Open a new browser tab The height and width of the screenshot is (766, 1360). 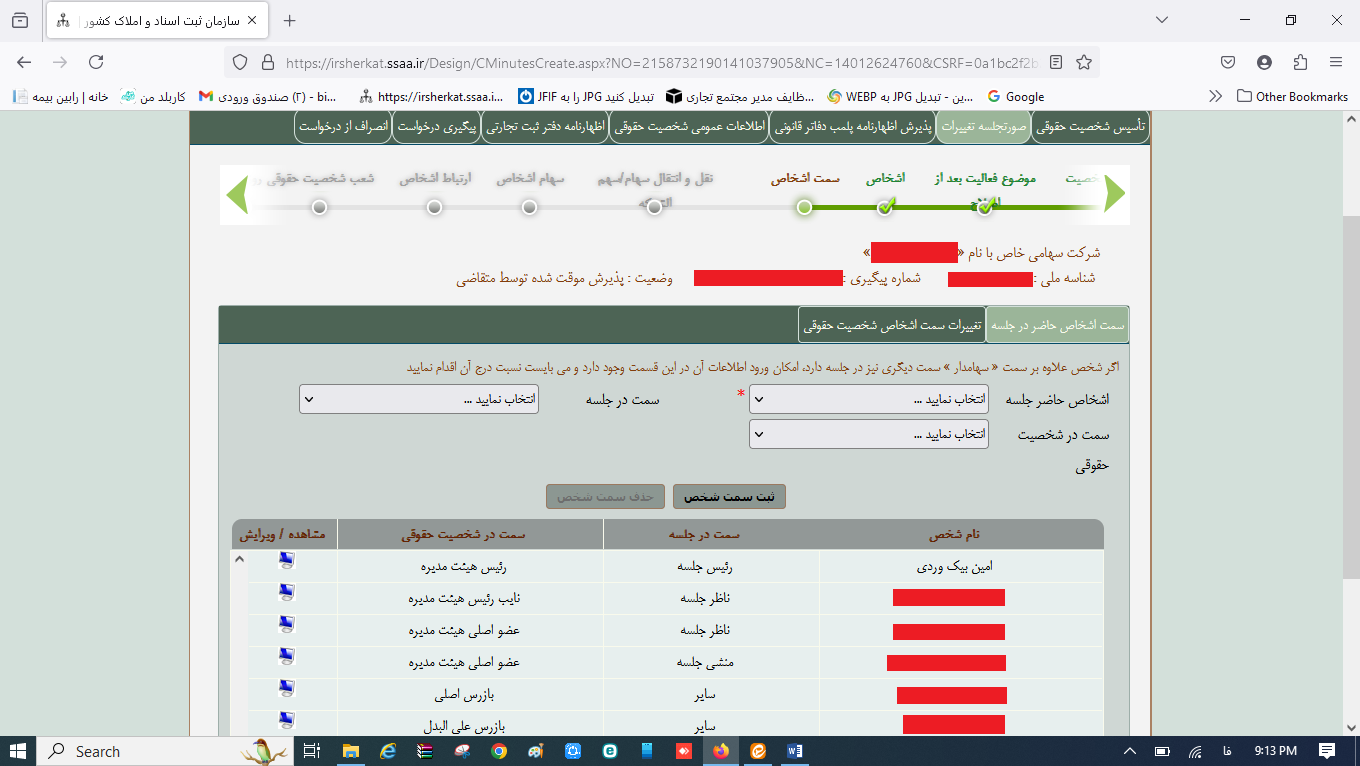[x=290, y=20]
